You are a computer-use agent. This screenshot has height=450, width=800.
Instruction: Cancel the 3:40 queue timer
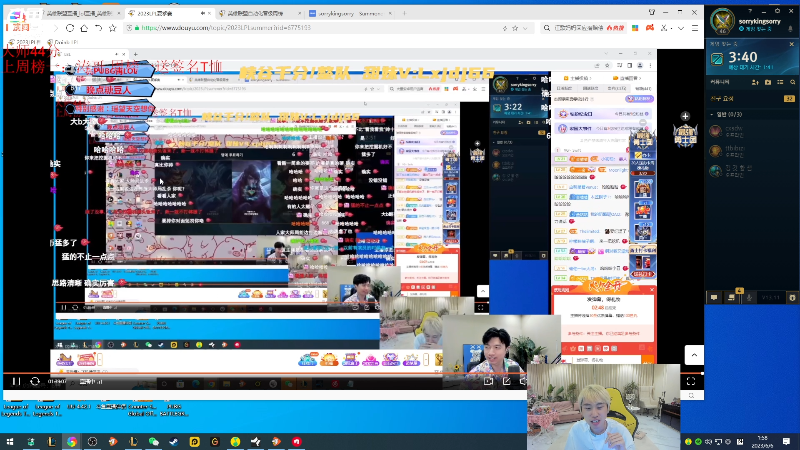click(791, 44)
